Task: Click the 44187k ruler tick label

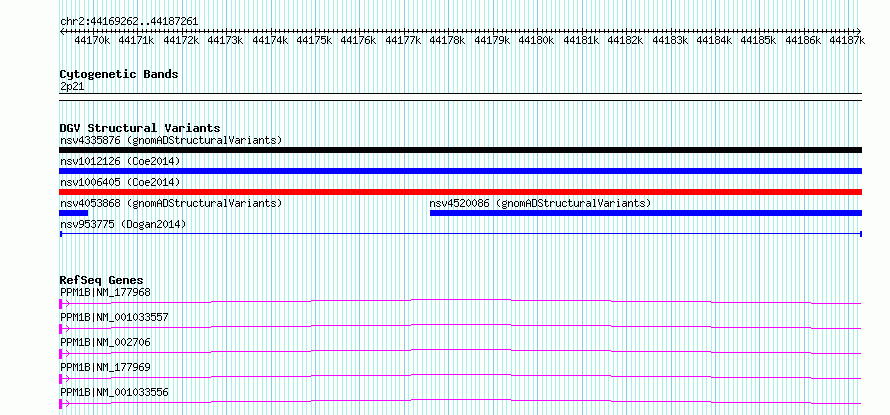Action: coord(847,40)
